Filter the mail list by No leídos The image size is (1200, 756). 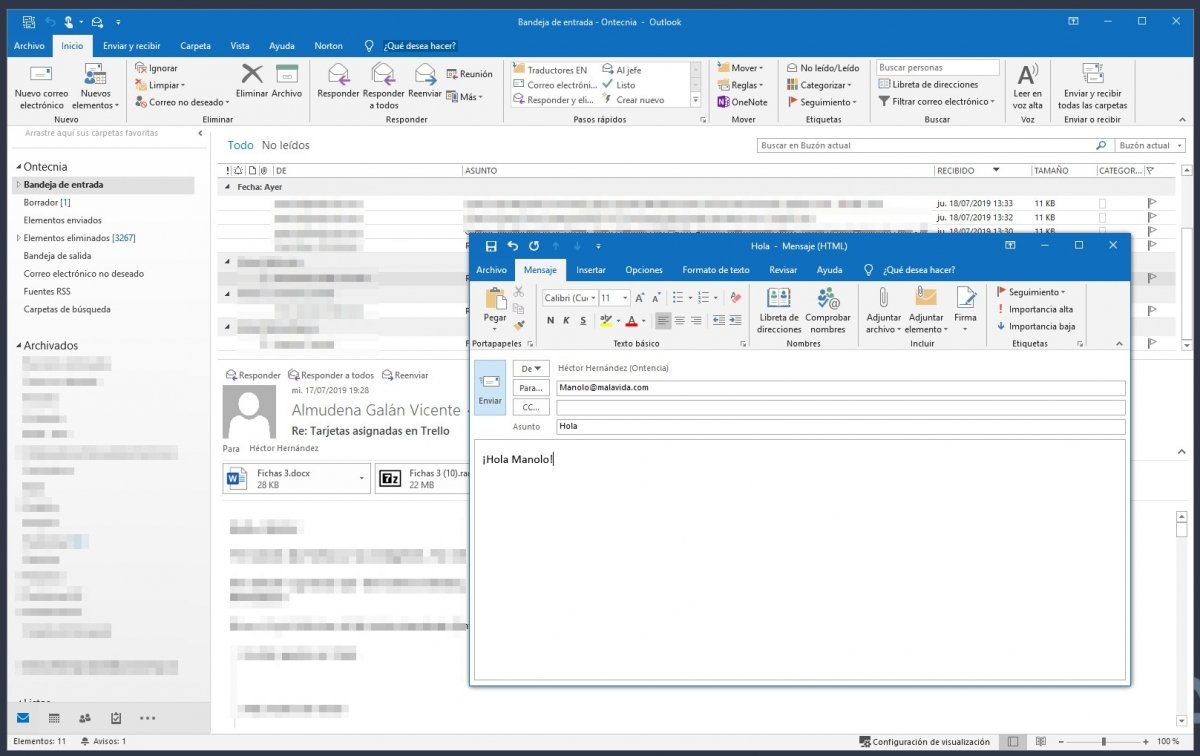click(x=286, y=145)
